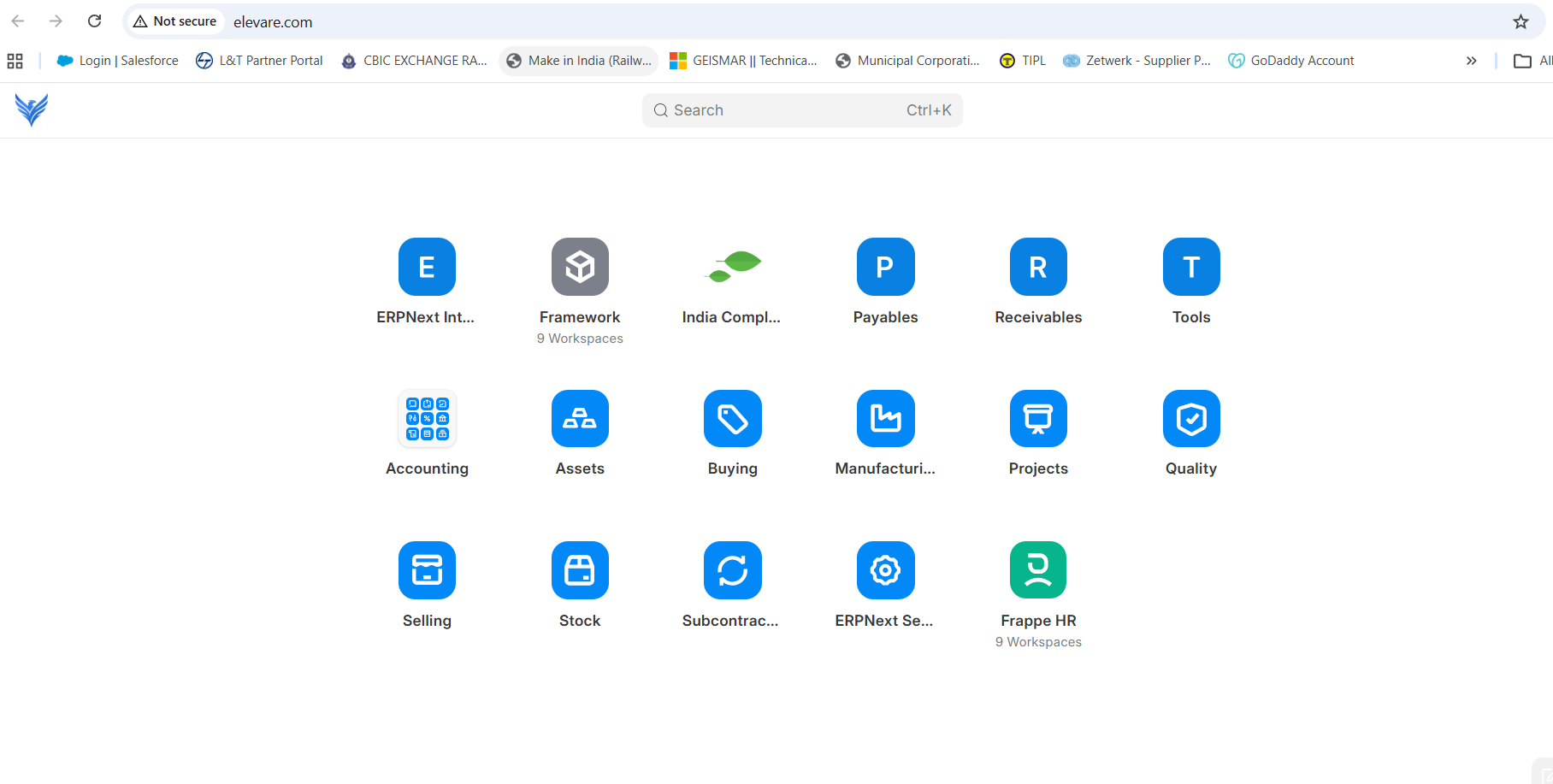The height and width of the screenshot is (784, 1553).
Task: Open the Login | Salesforce bookmark
Action: click(x=118, y=61)
